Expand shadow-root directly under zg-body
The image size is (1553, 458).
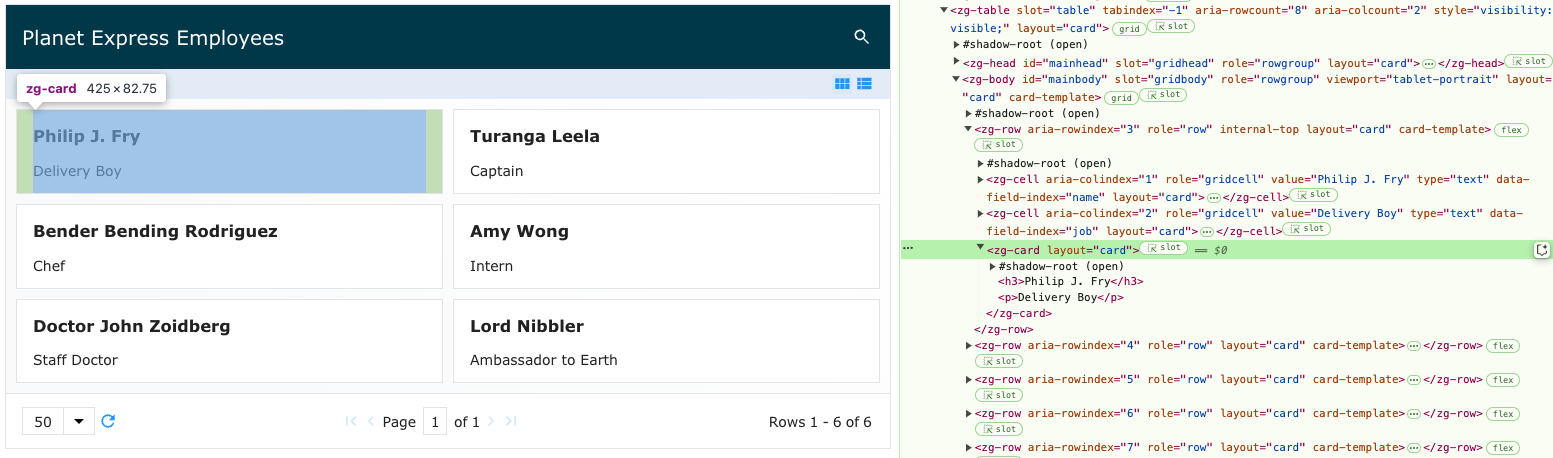click(x=968, y=113)
